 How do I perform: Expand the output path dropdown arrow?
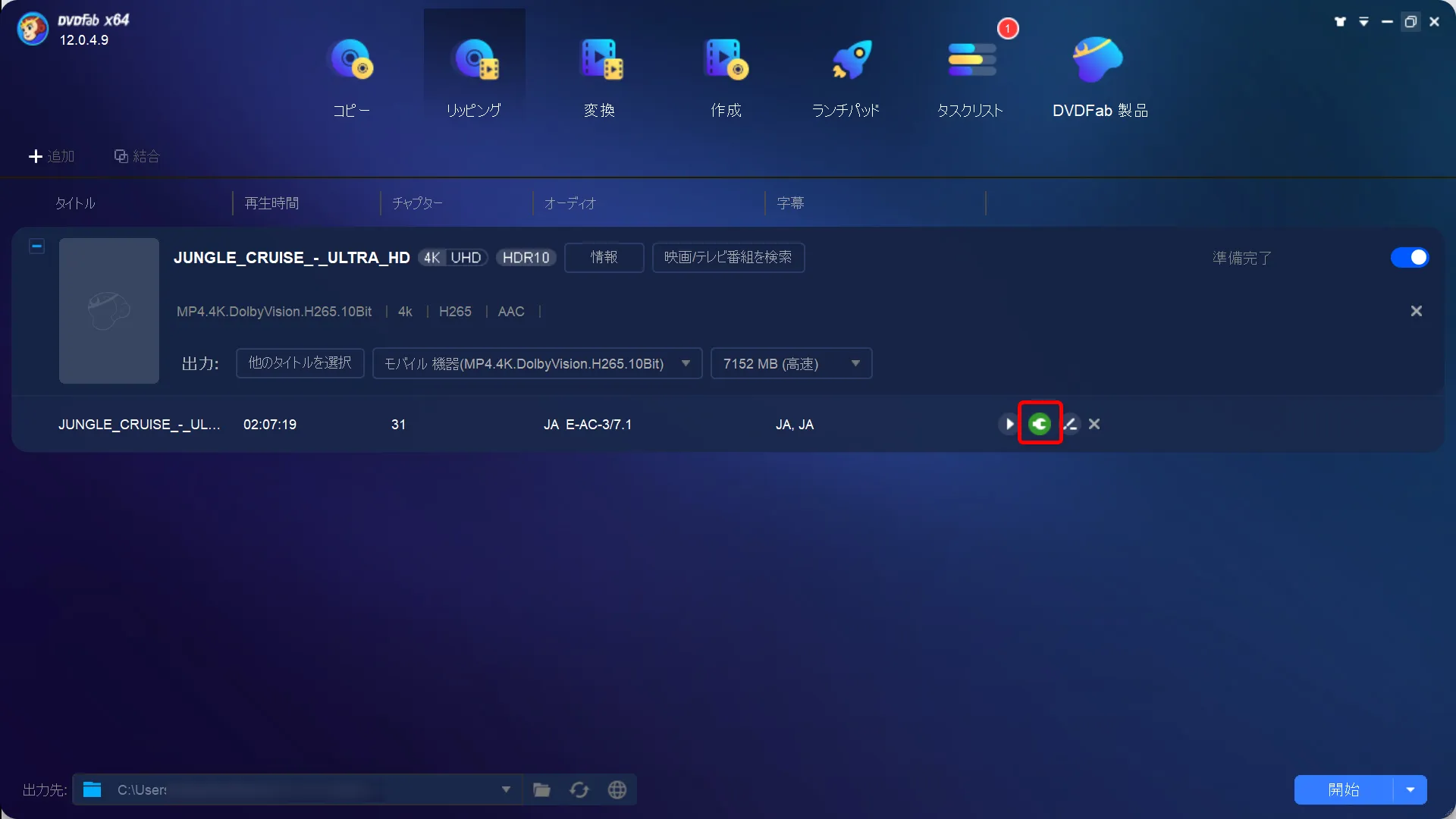(506, 789)
